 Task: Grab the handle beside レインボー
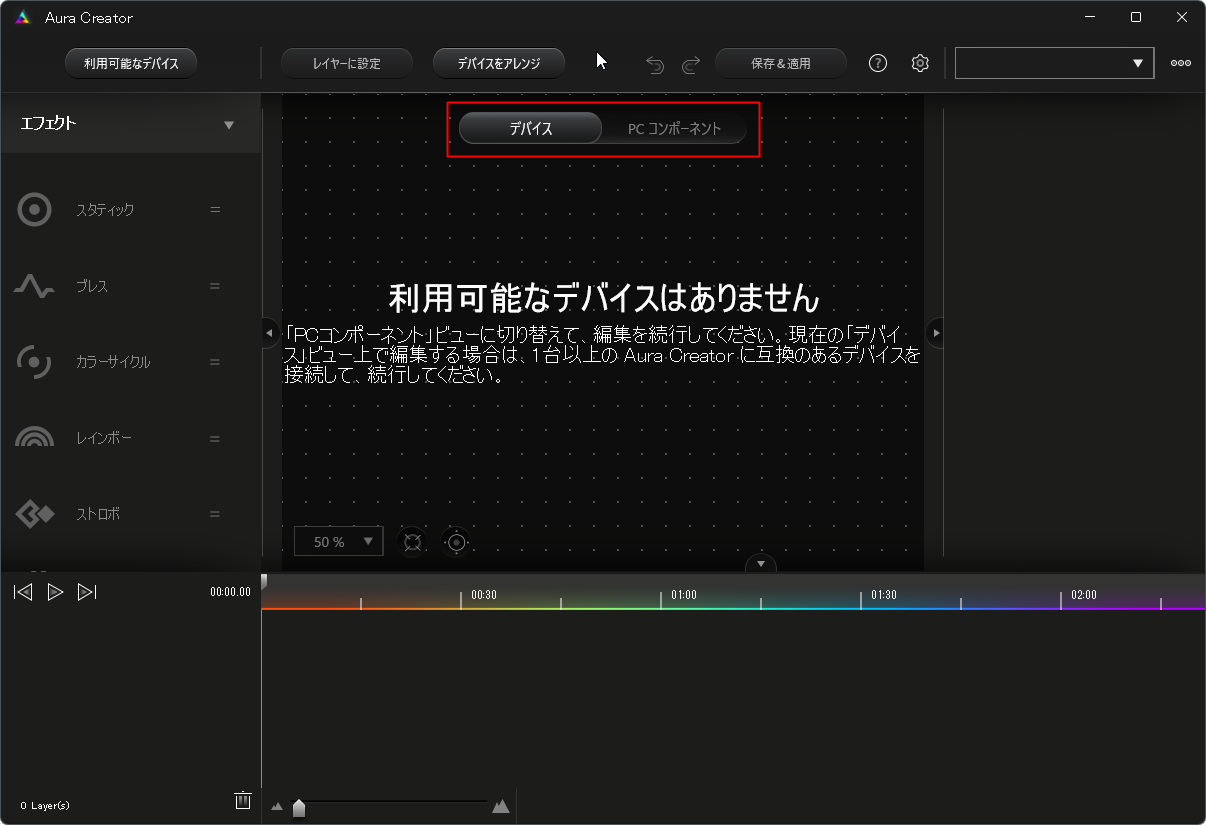coord(215,438)
